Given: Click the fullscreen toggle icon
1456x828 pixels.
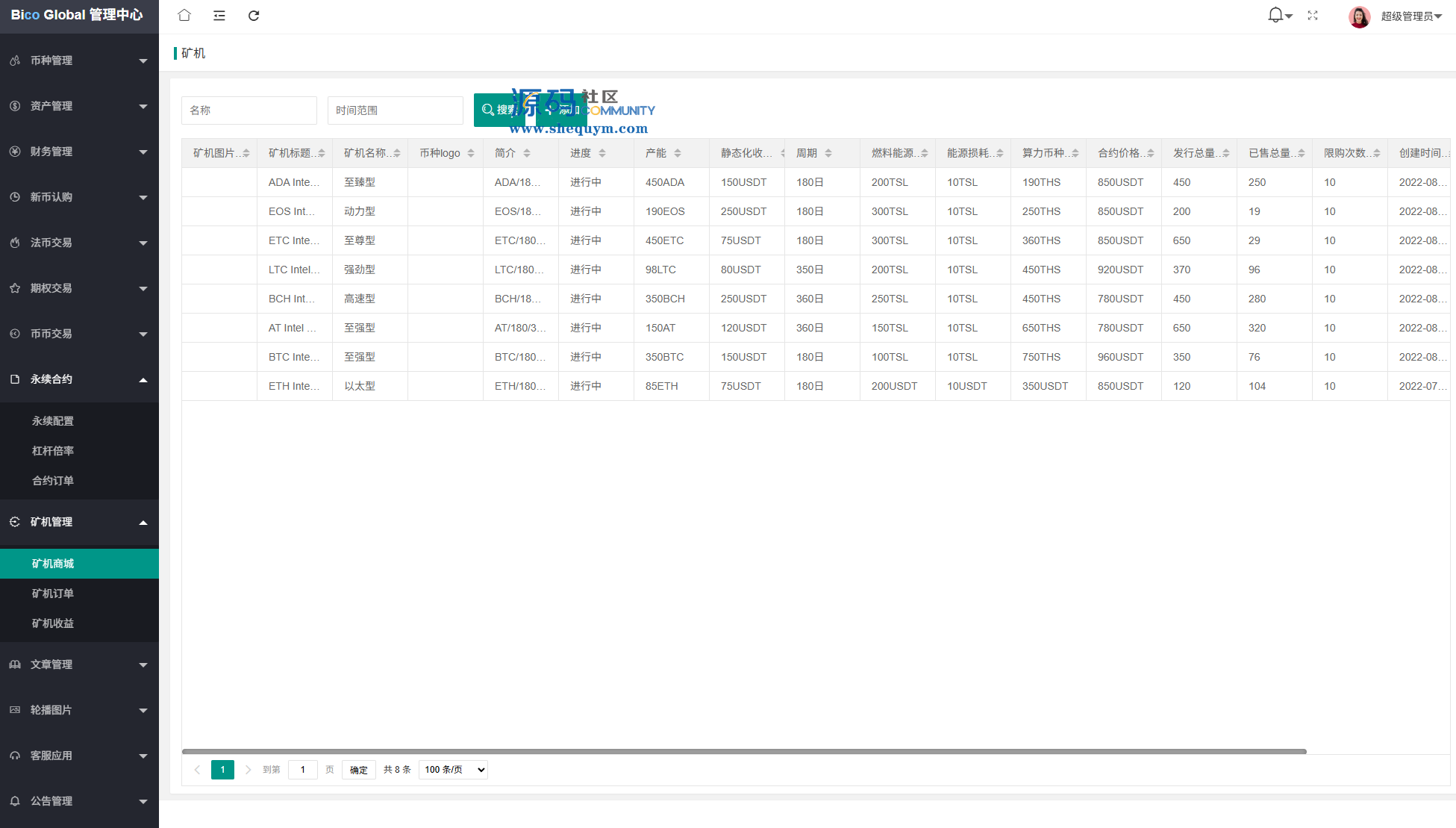Looking at the screenshot, I should tap(1313, 16).
